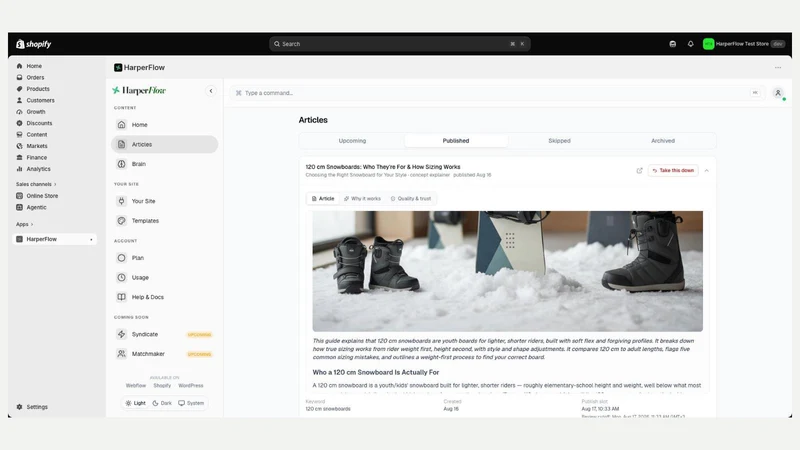Open article in new window icon
800x450 pixels.
(639, 170)
